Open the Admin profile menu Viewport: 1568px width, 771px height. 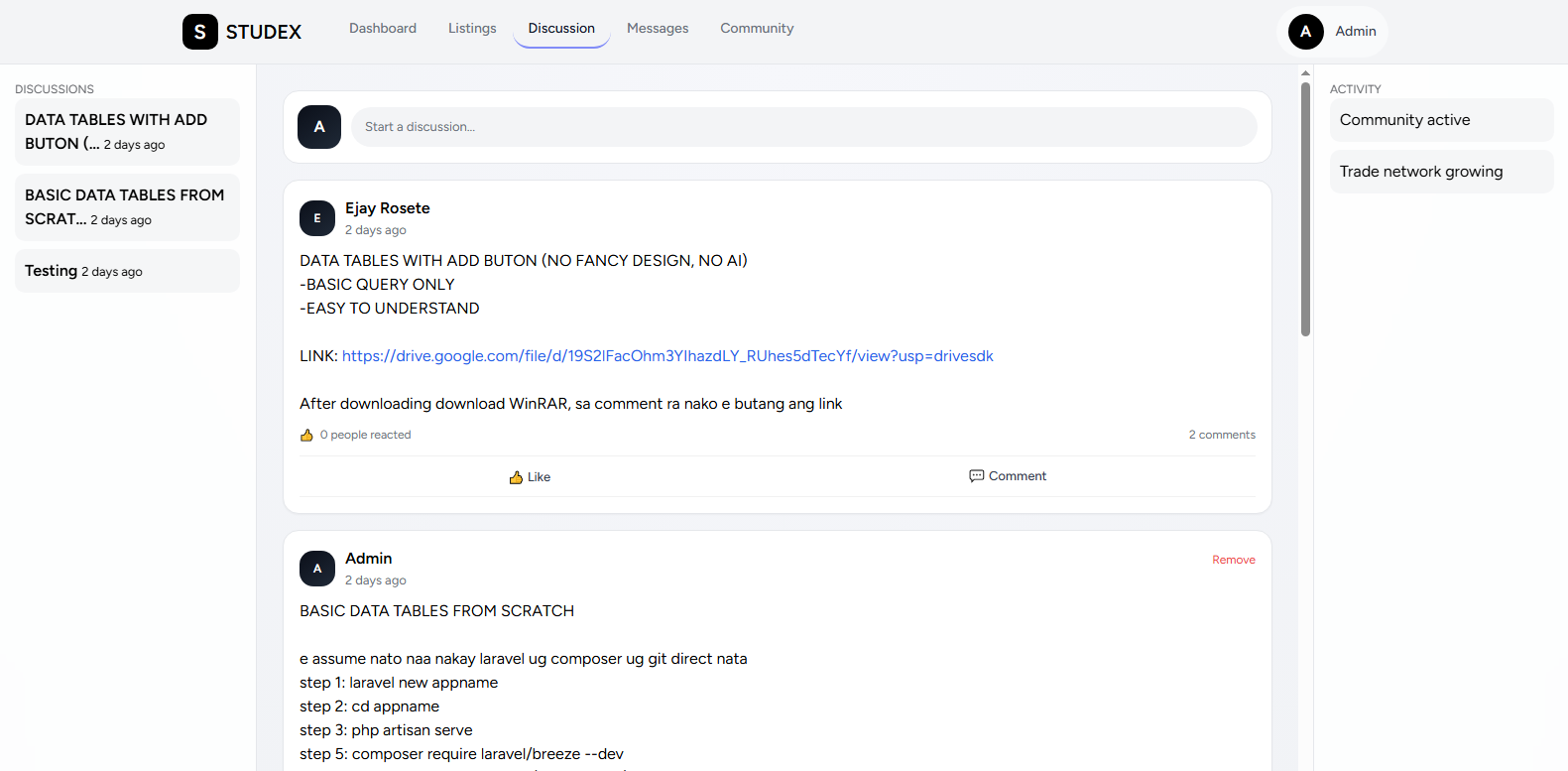tap(1332, 32)
